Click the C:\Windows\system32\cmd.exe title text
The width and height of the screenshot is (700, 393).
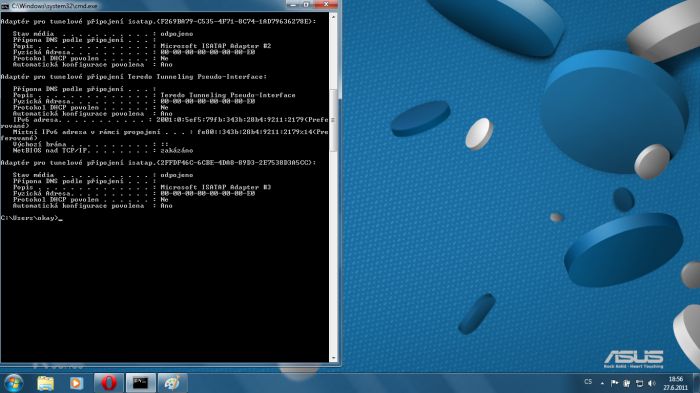pyautogui.click(x=54, y=6)
